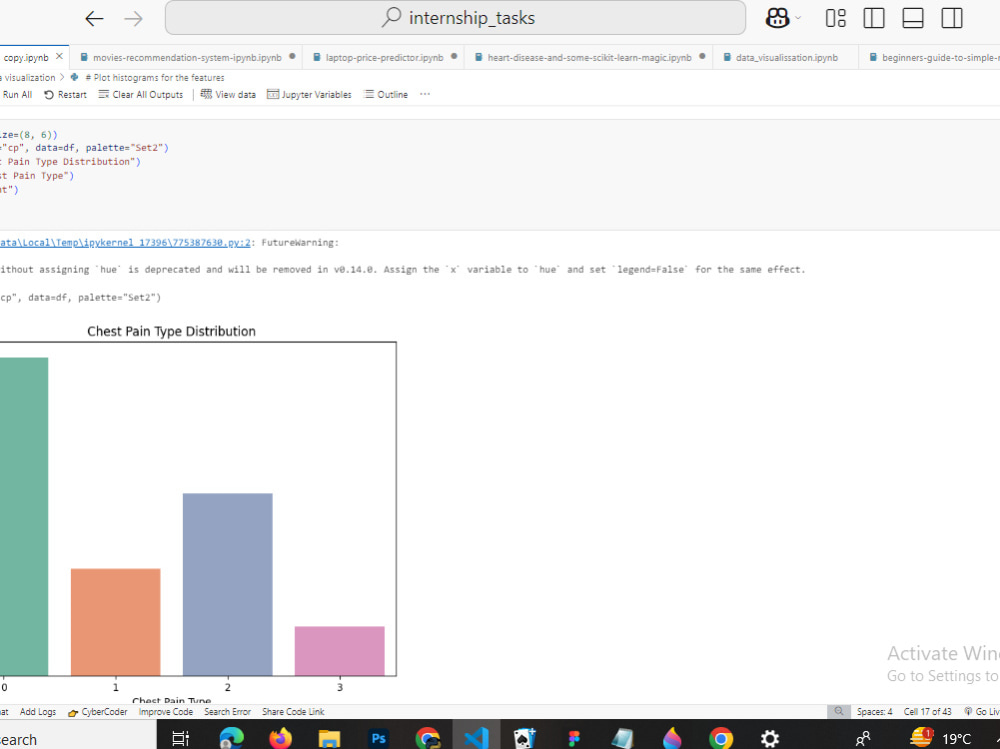1000x749 pixels.
Task: Toggle the bottom panel
Action: click(x=913, y=18)
